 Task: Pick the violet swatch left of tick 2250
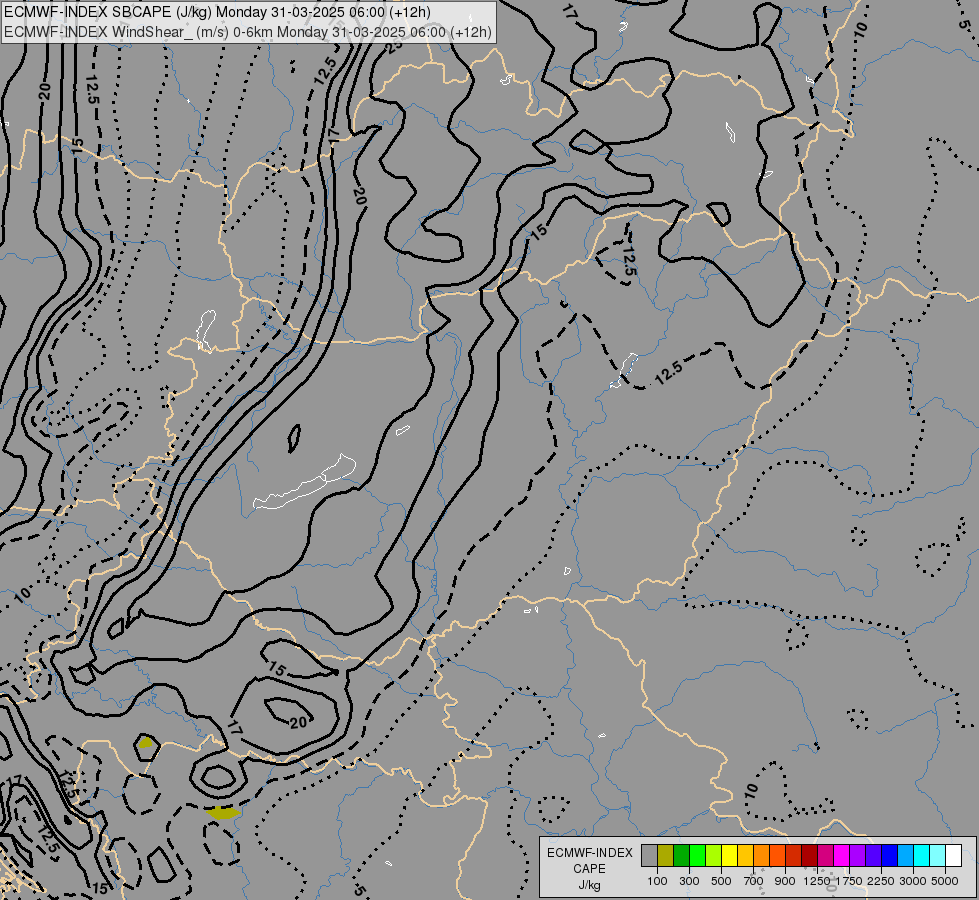[873, 856]
